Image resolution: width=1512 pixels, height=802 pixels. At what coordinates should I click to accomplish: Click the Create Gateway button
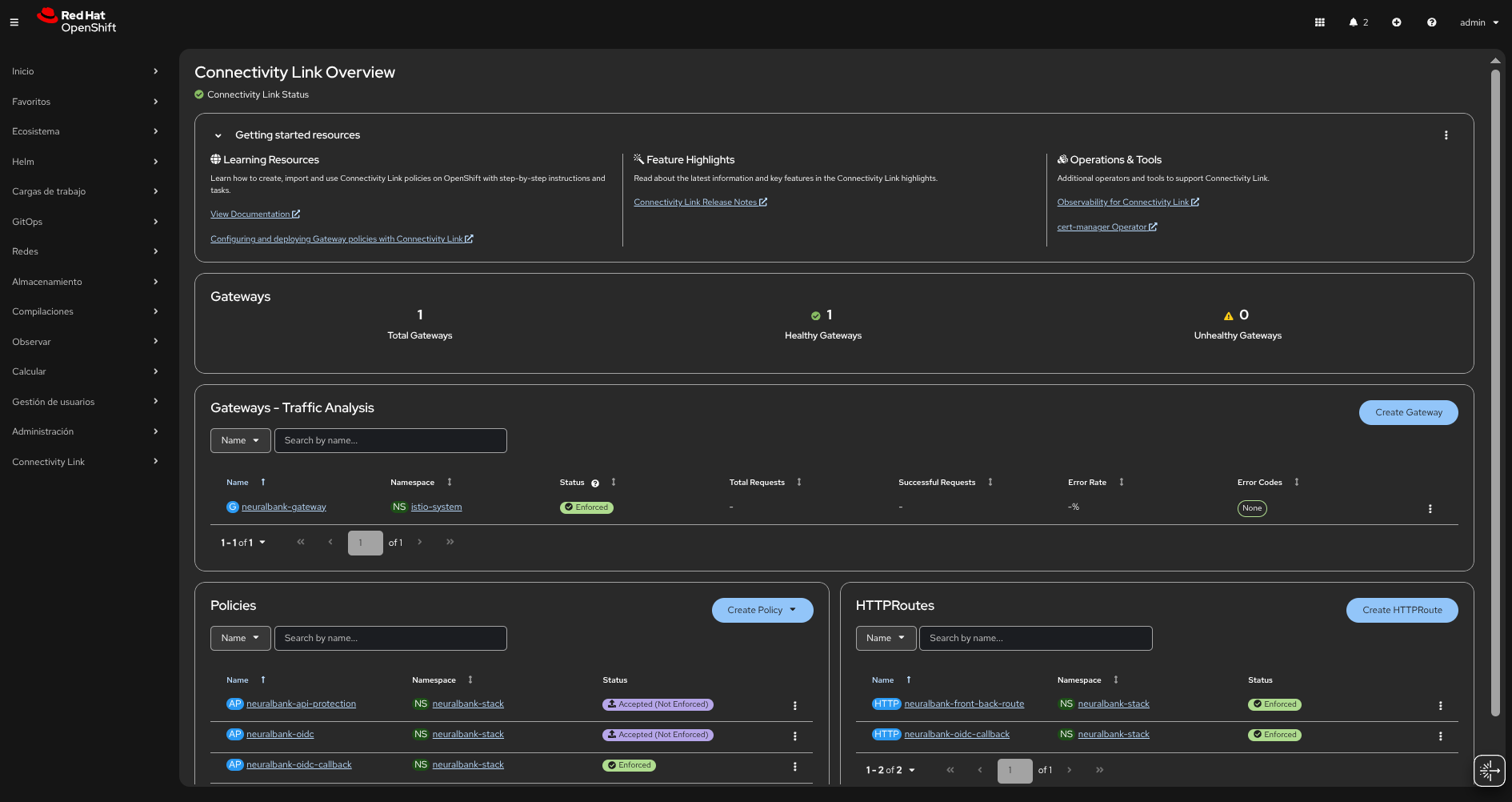[x=1408, y=412]
